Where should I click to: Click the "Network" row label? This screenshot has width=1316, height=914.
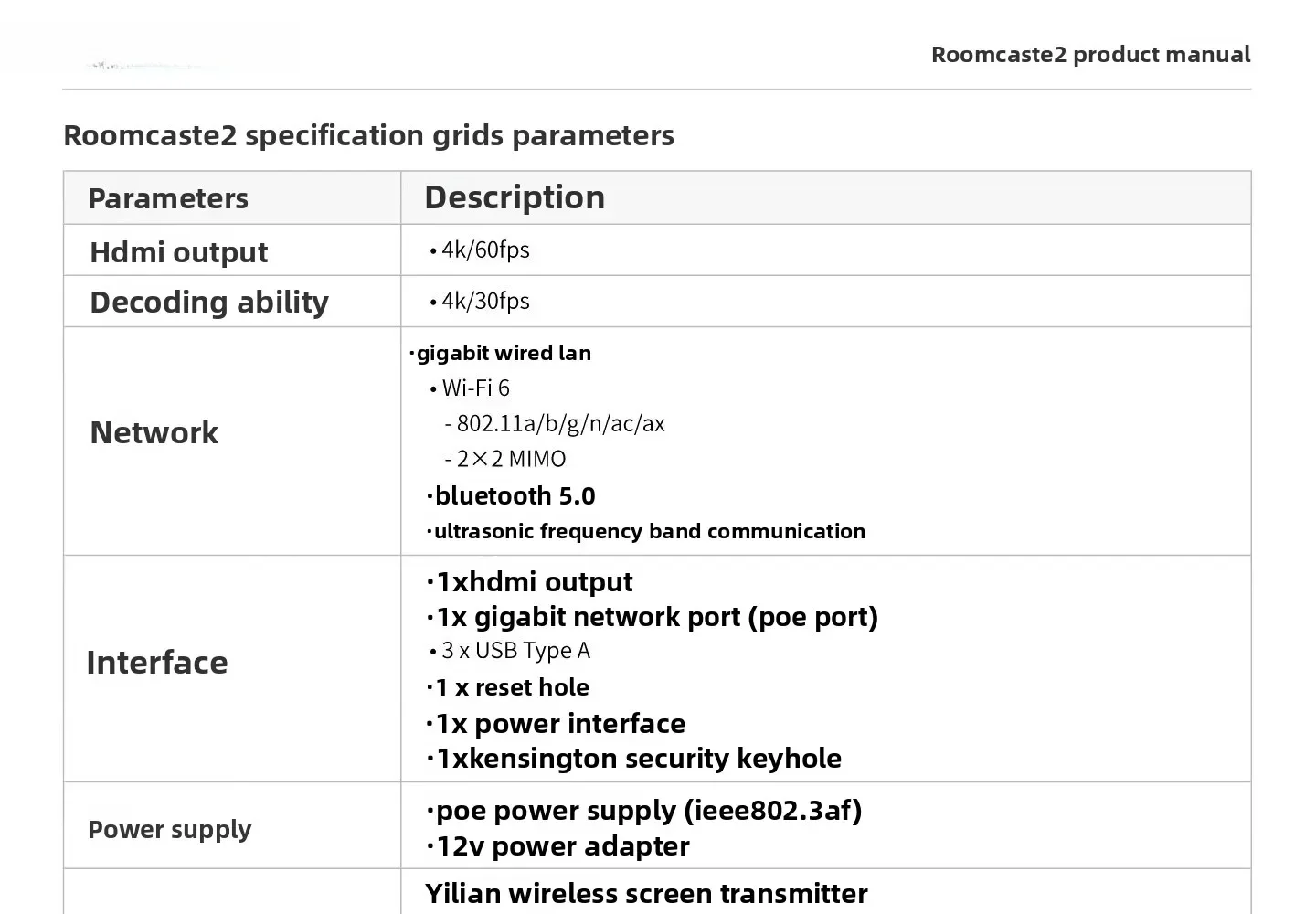(154, 432)
